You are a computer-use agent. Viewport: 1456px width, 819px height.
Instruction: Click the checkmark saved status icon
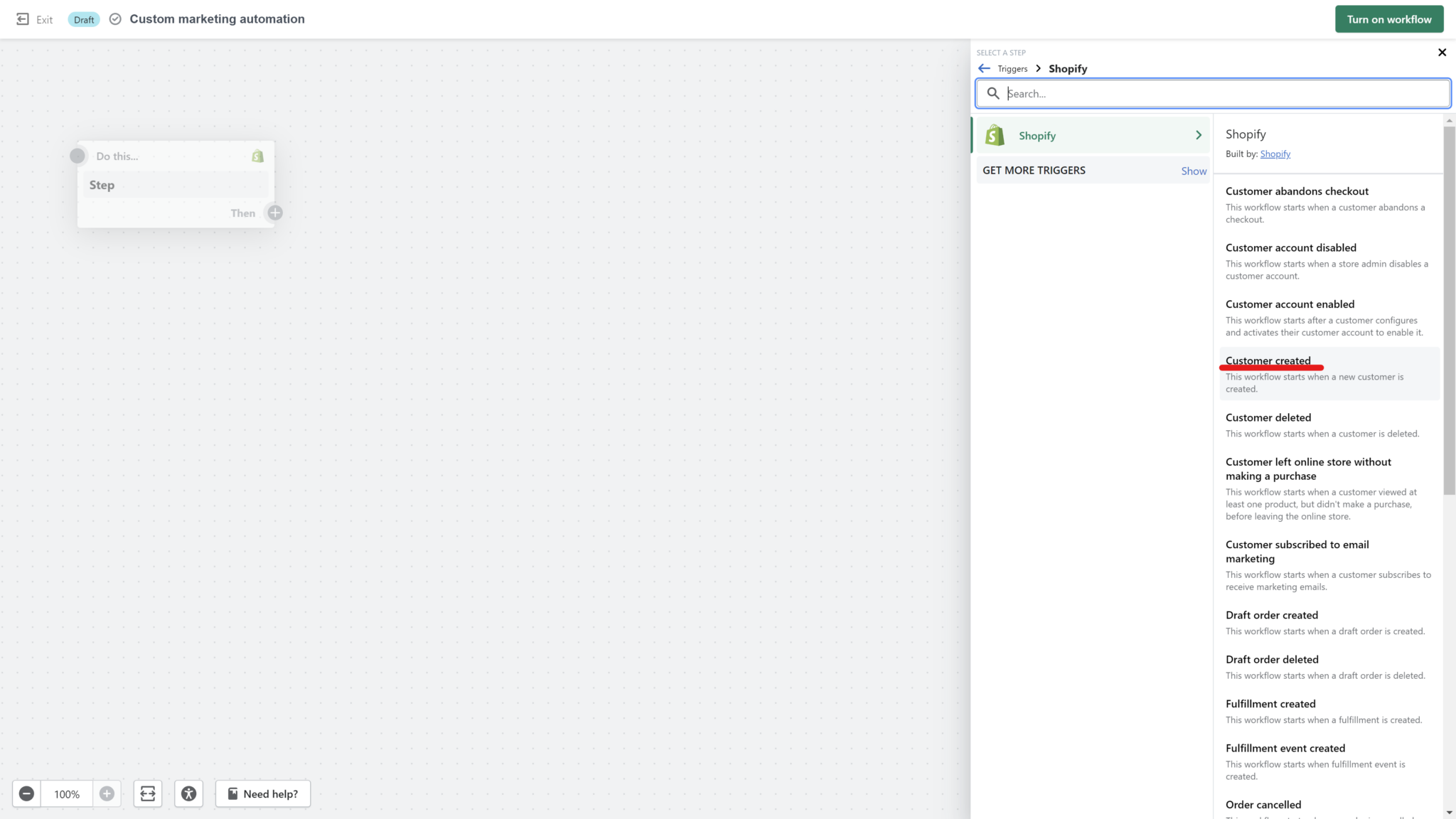[x=115, y=19]
